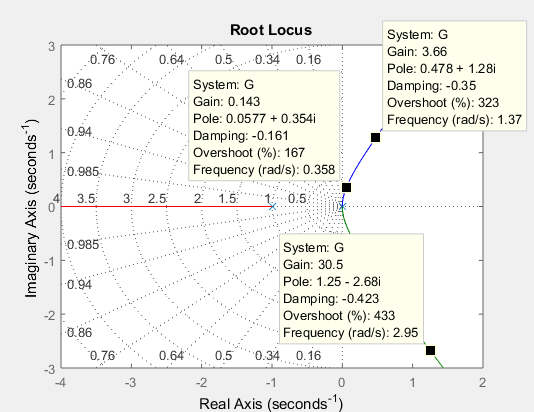The image size is (534, 412).
Task: Select the open-loop pole marker at origin
Action: pos(342,207)
